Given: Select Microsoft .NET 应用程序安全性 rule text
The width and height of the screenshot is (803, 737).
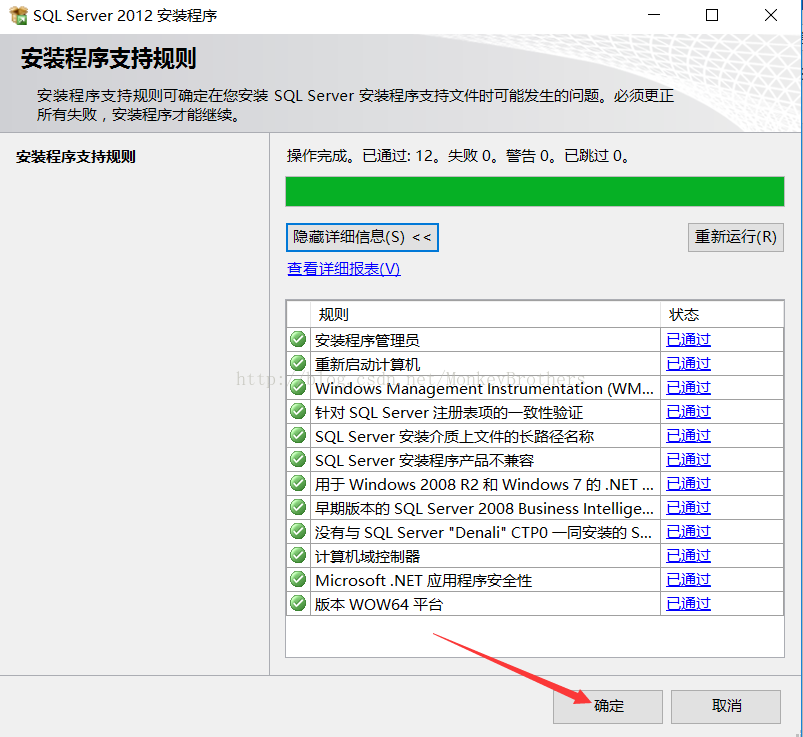Looking at the screenshot, I should tap(424, 580).
